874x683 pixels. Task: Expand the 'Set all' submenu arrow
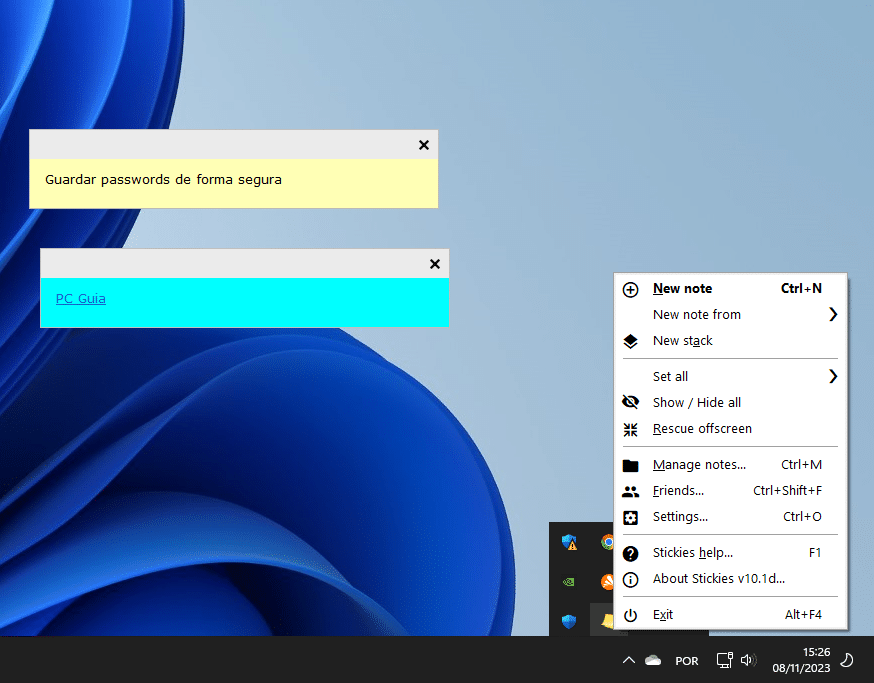(x=832, y=377)
